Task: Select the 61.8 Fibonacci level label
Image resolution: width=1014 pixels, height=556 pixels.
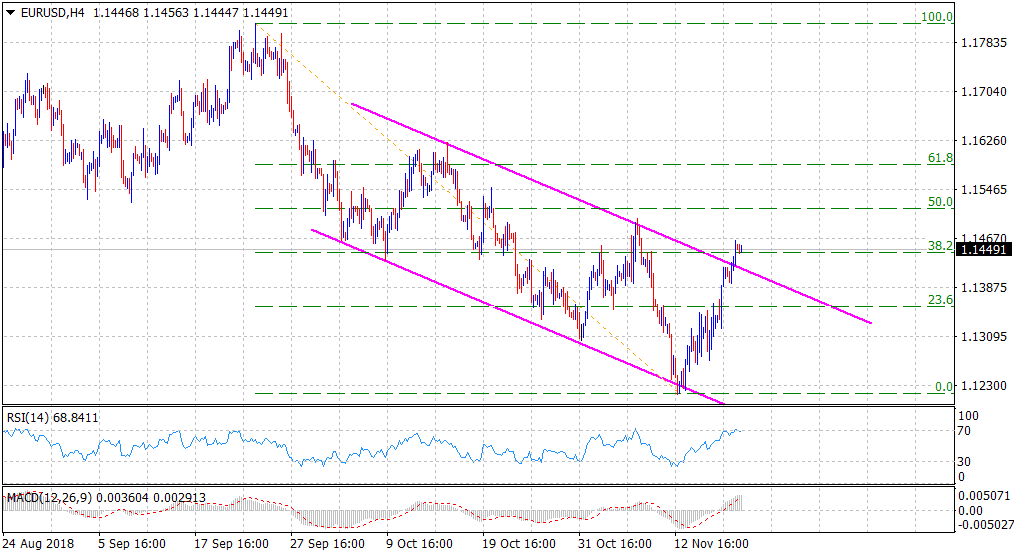Action: click(x=939, y=158)
